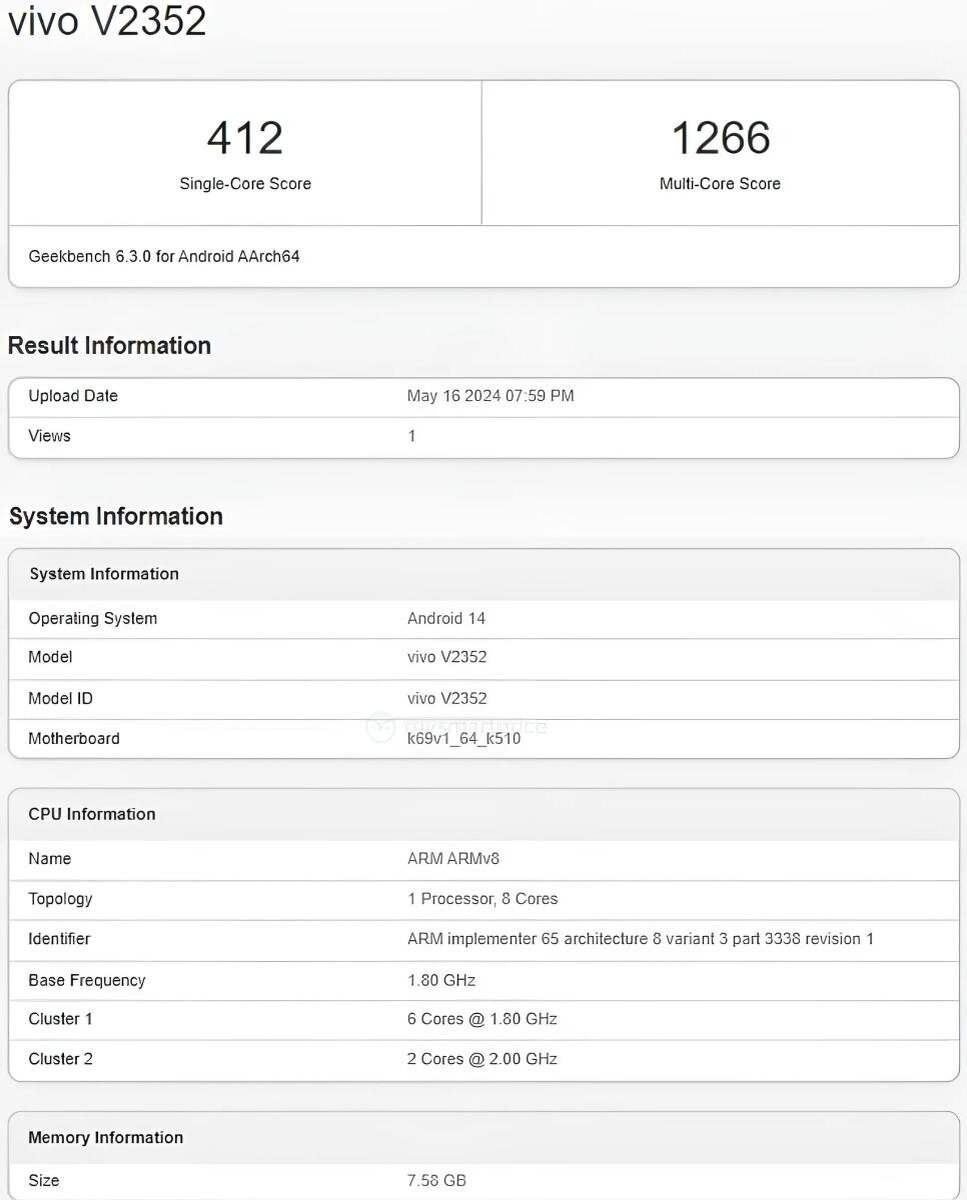Select the multi-core score value 1266
Image resolution: width=967 pixels, height=1200 pixels.
click(x=720, y=138)
